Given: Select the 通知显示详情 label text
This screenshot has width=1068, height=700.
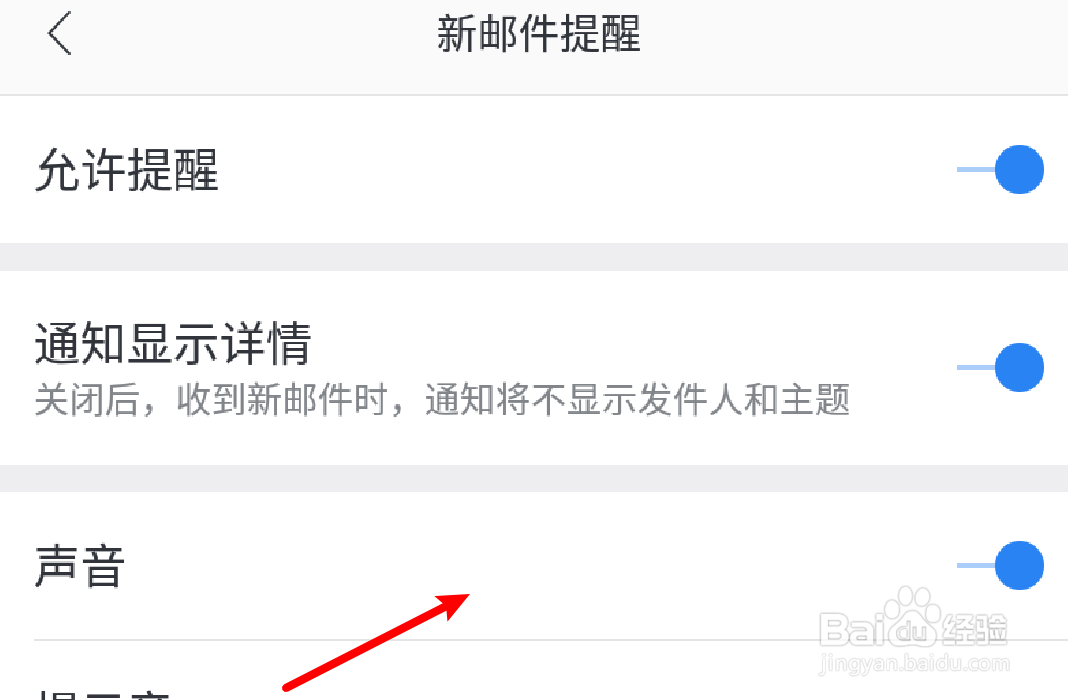Looking at the screenshot, I should click(173, 343).
